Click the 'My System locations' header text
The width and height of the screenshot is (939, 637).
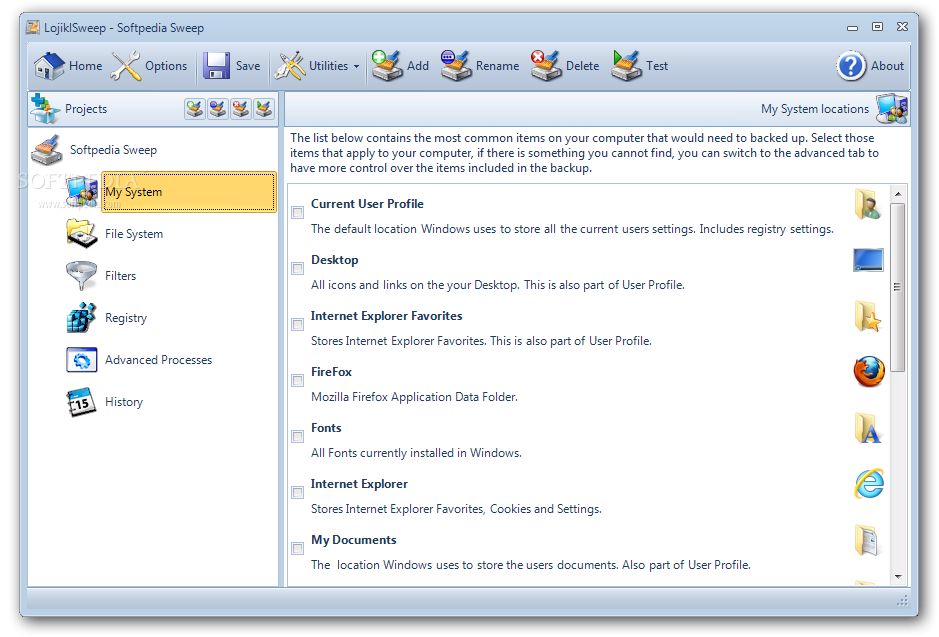(814, 109)
